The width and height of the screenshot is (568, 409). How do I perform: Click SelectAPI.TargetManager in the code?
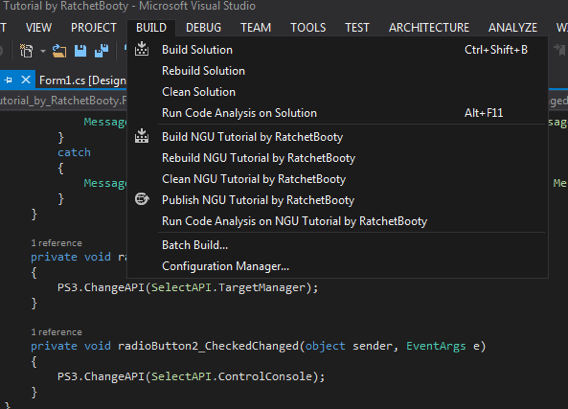tap(229, 287)
